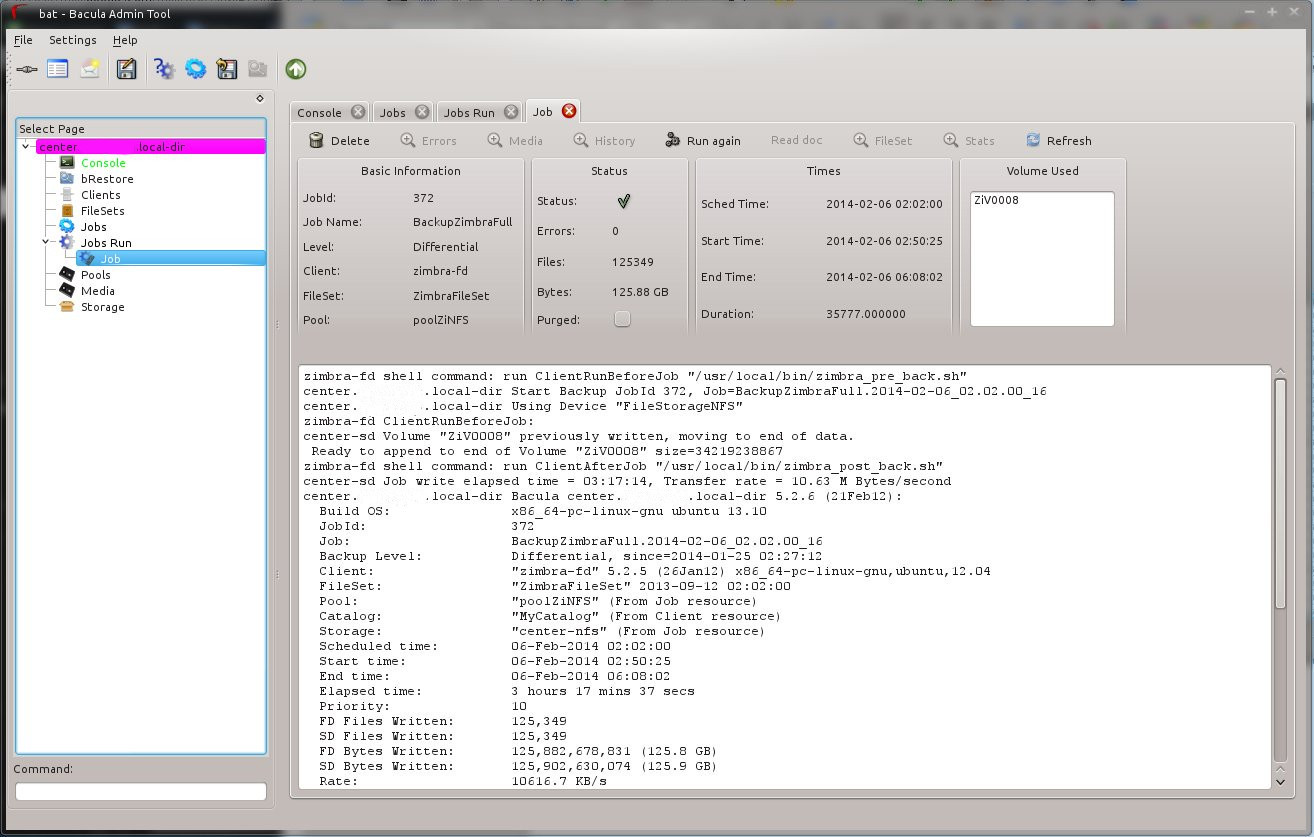The image size is (1314, 837).
Task: Select volume ZiV0008 in Volume Used list
Action: (x=997, y=200)
